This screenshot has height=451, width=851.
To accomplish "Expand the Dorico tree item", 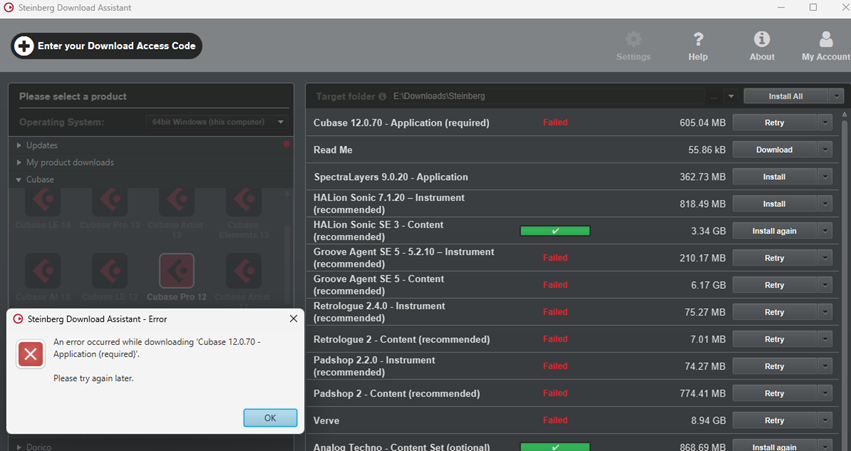I will [x=19, y=447].
